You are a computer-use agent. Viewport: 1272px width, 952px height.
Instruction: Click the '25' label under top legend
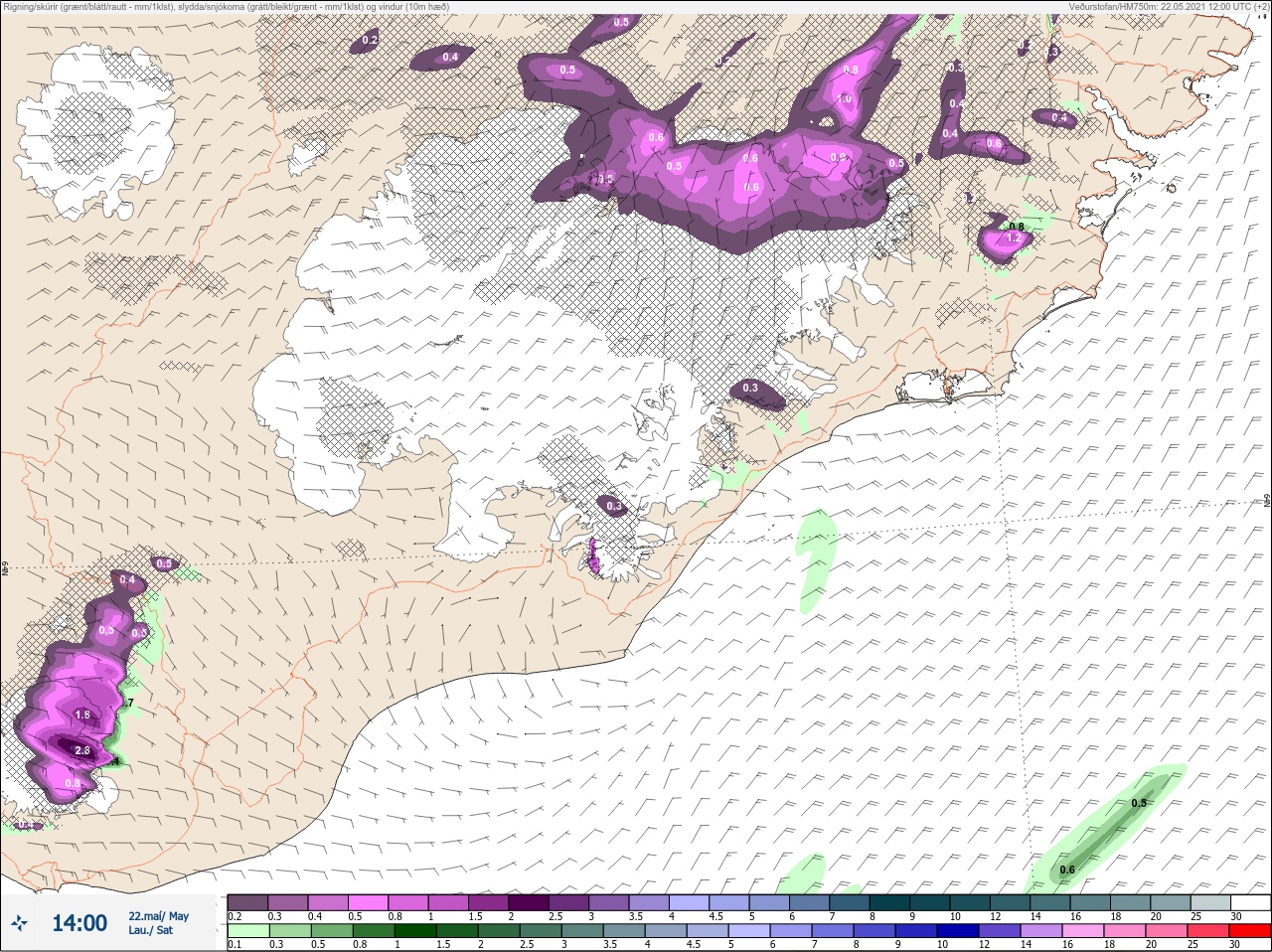tap(1195, 916)
